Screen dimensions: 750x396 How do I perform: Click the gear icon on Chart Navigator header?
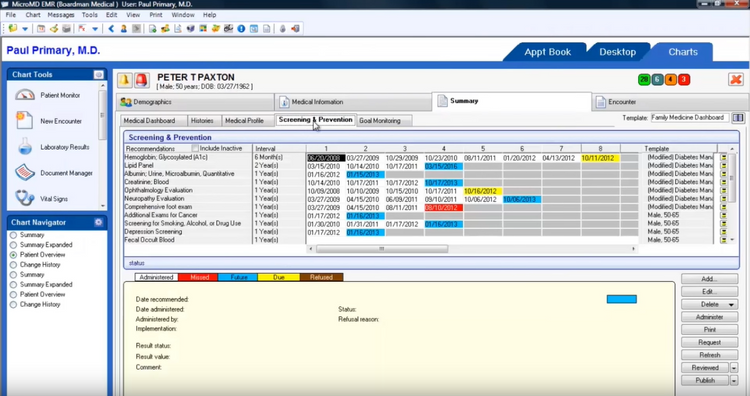(x=99, y=222)
